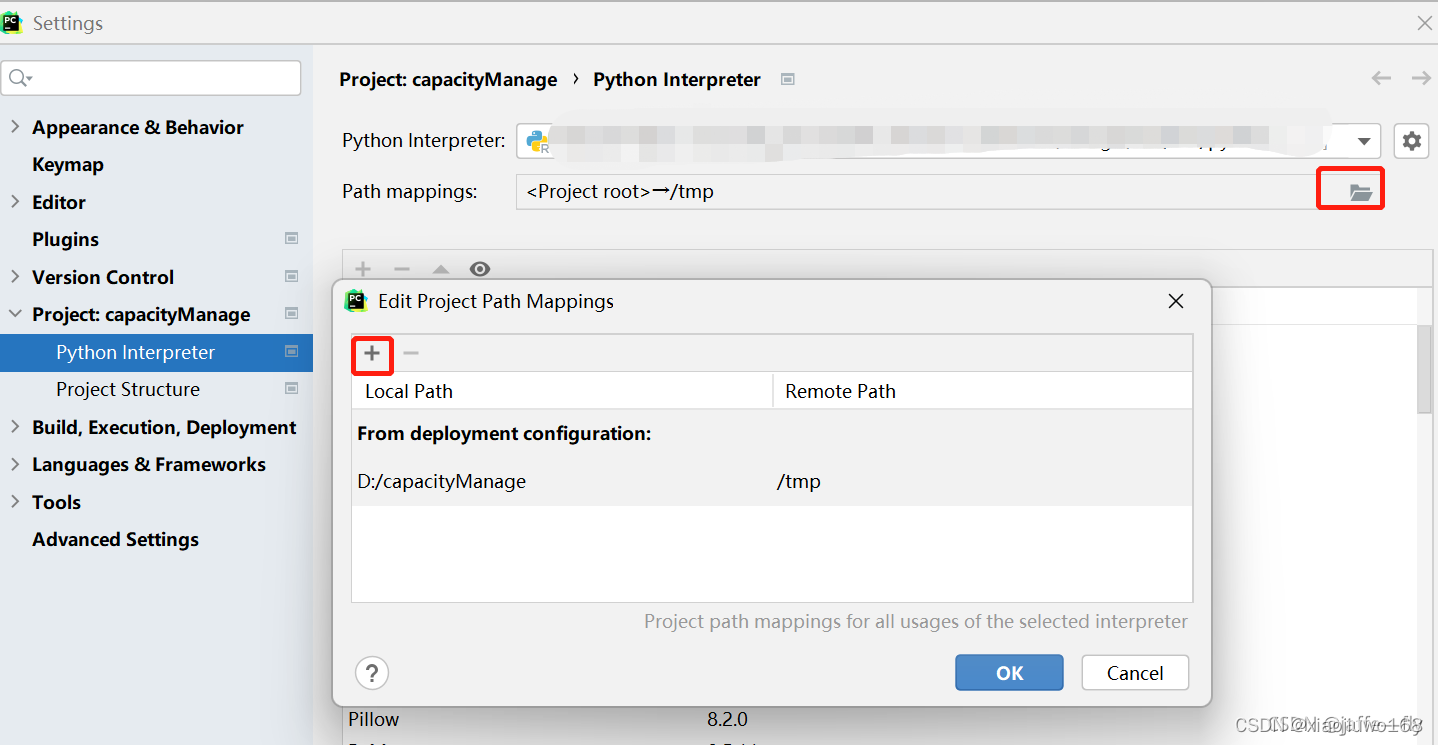Click project icon next to Version Control
This screenshot has height=745, width=1438.
coord(292,277)
